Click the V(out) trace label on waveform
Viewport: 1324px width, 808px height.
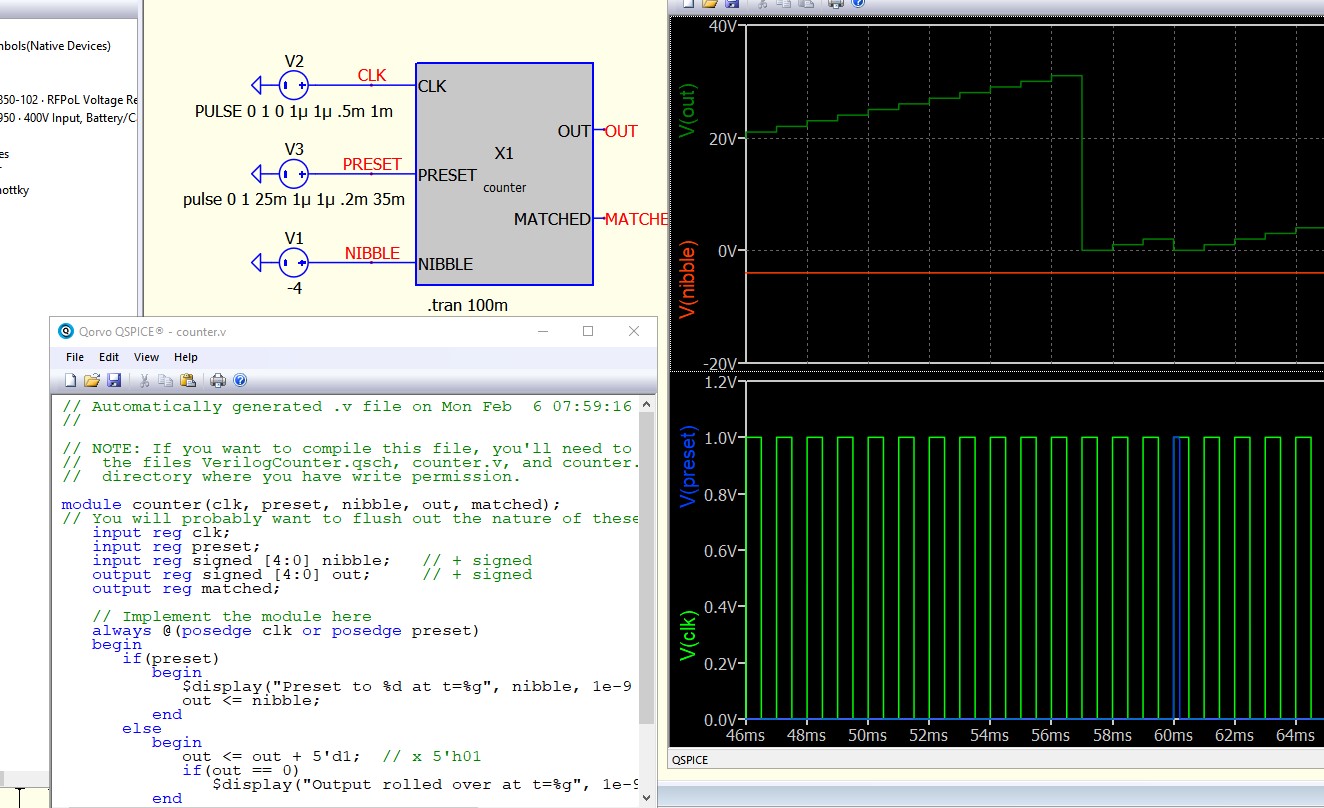click(x=688, y=108)
